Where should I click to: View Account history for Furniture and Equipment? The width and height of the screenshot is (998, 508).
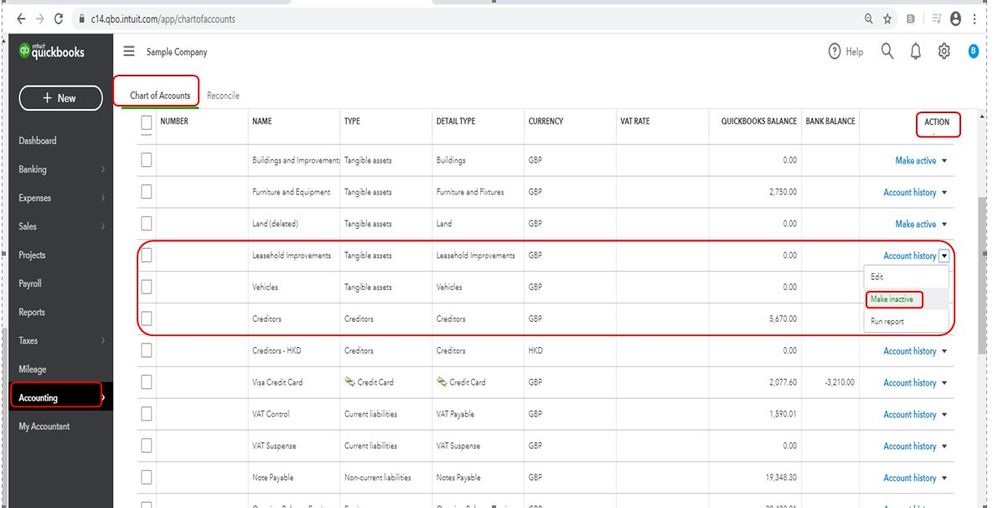(x=910, y=192)
